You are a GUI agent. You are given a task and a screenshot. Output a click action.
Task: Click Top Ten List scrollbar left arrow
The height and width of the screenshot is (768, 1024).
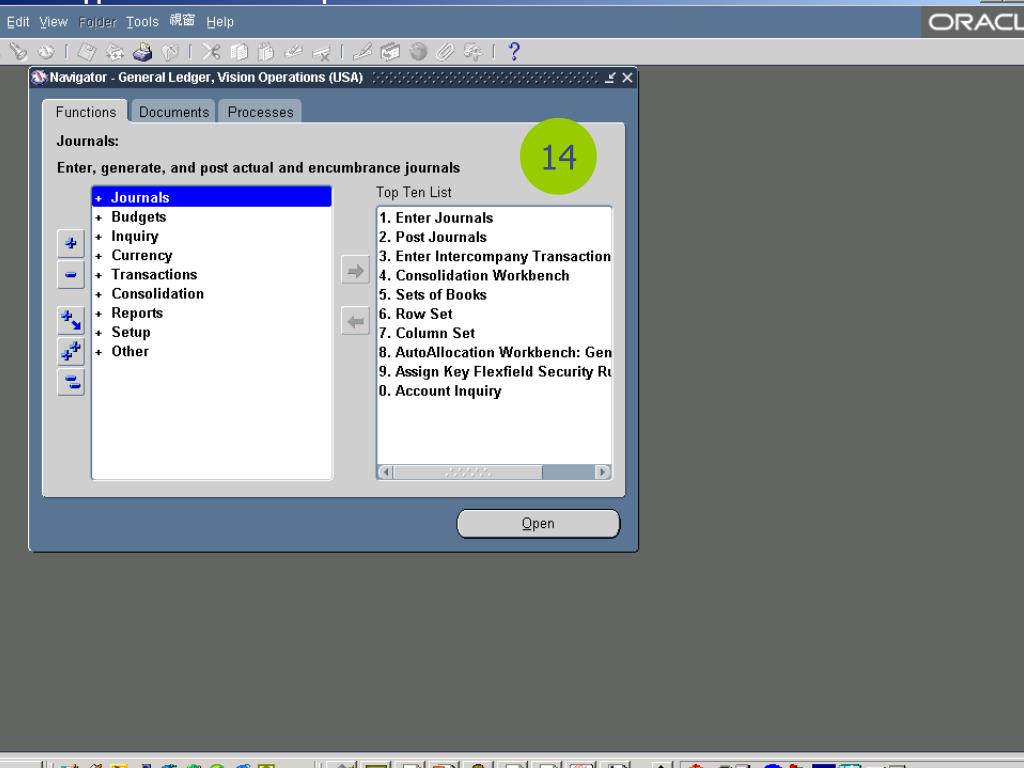click(x=385, y=472)
